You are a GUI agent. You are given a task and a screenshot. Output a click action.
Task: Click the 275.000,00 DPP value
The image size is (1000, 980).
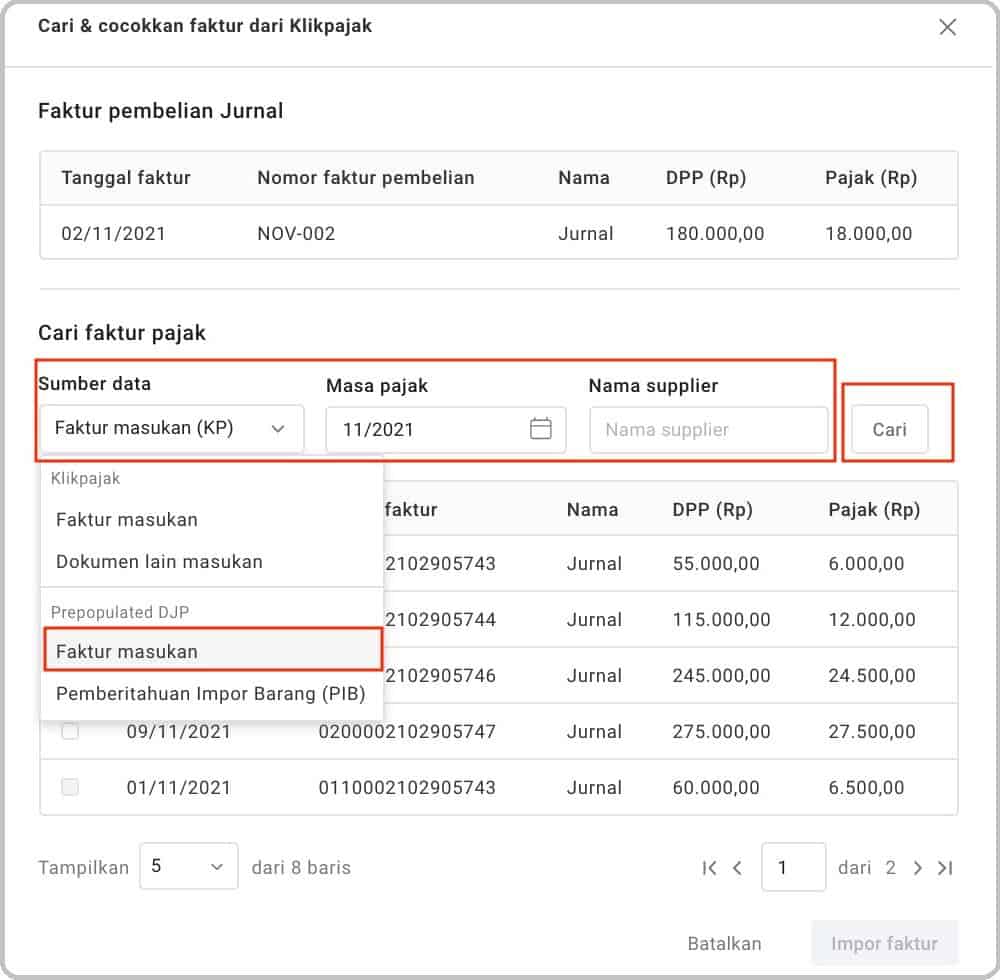(721, 731)
